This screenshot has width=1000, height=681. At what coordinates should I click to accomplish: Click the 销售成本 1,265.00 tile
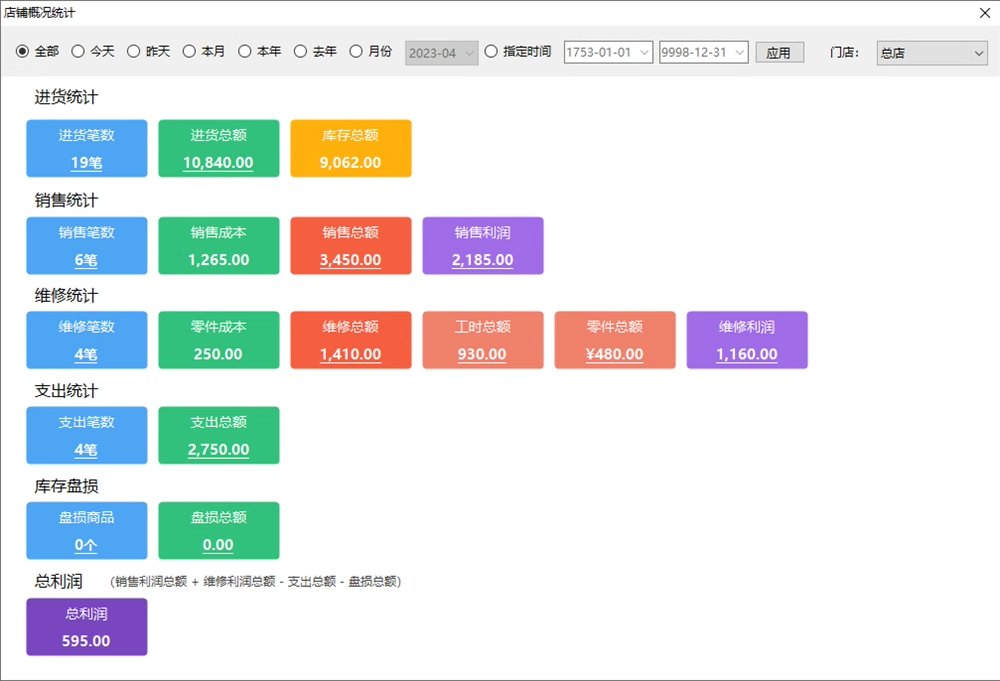click(219, 245)
